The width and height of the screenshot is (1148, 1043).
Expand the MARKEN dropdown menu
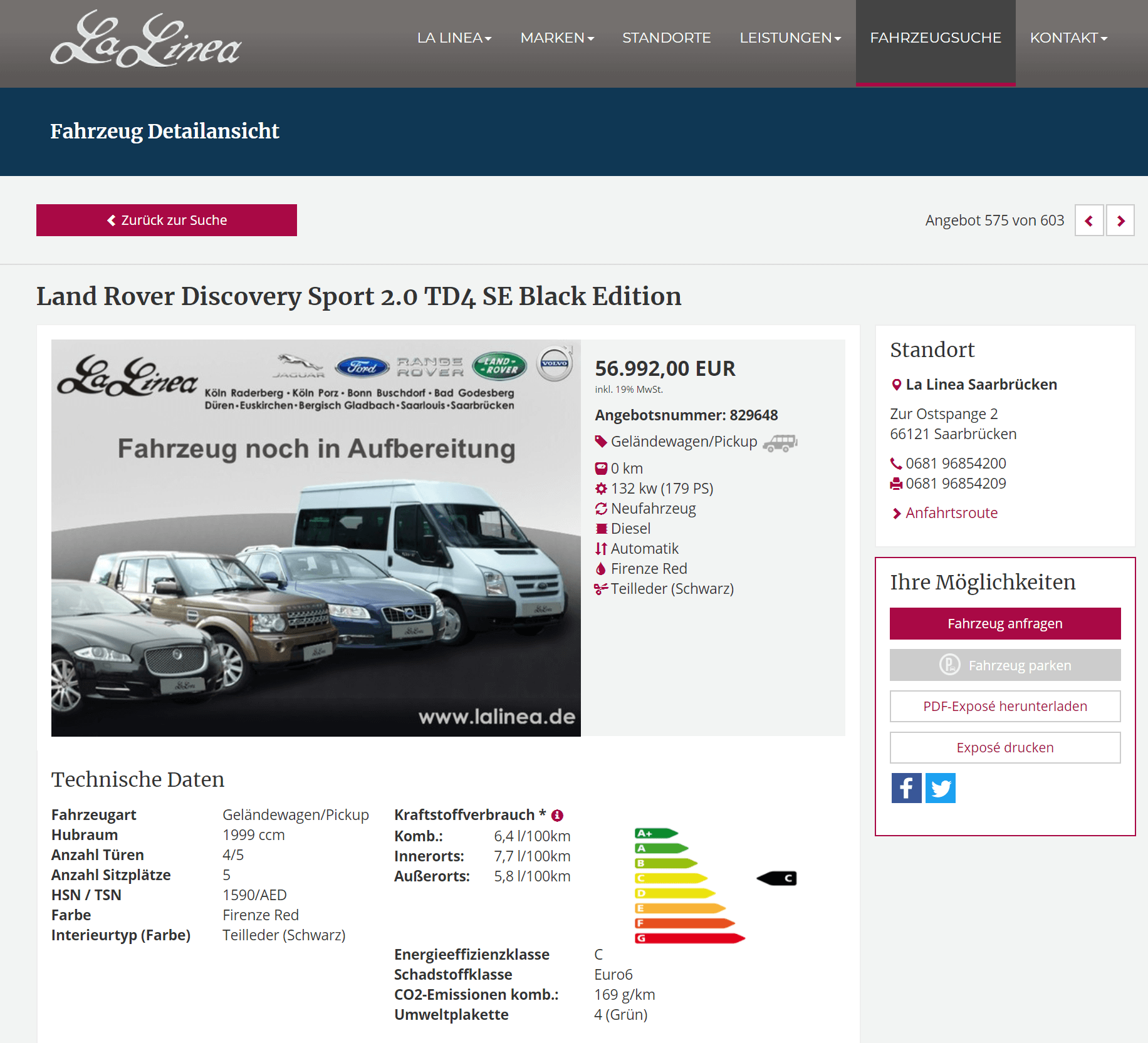[557, 38]
